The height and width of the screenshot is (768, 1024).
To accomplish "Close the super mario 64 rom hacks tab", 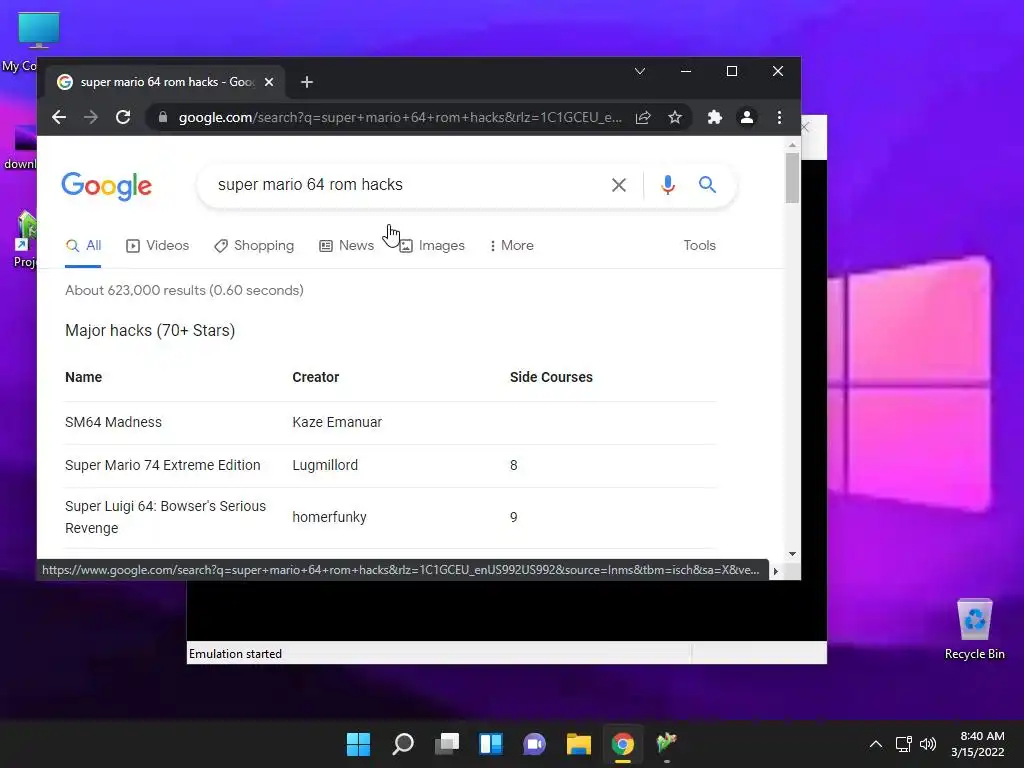I will click(269, 82).
